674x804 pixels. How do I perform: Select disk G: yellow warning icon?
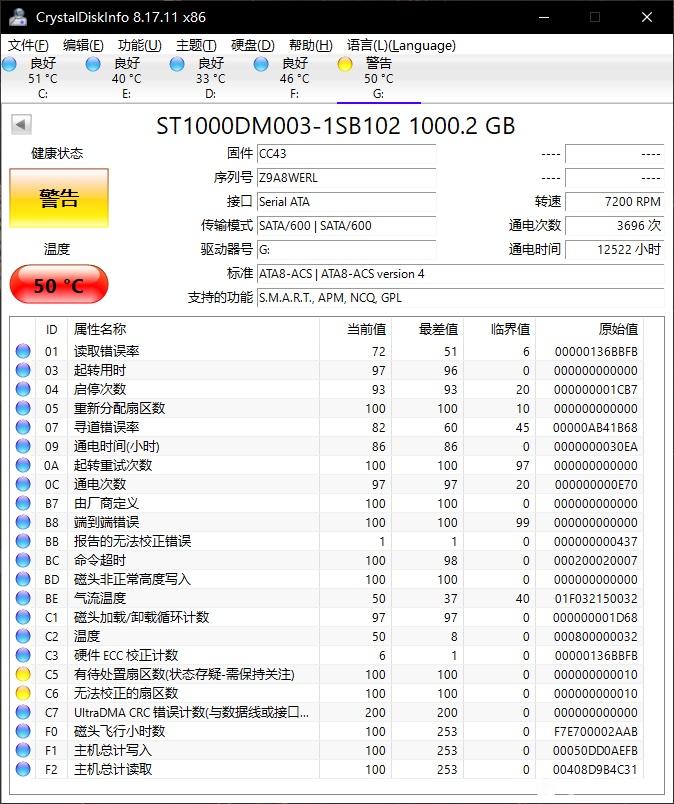click(345, 65)
